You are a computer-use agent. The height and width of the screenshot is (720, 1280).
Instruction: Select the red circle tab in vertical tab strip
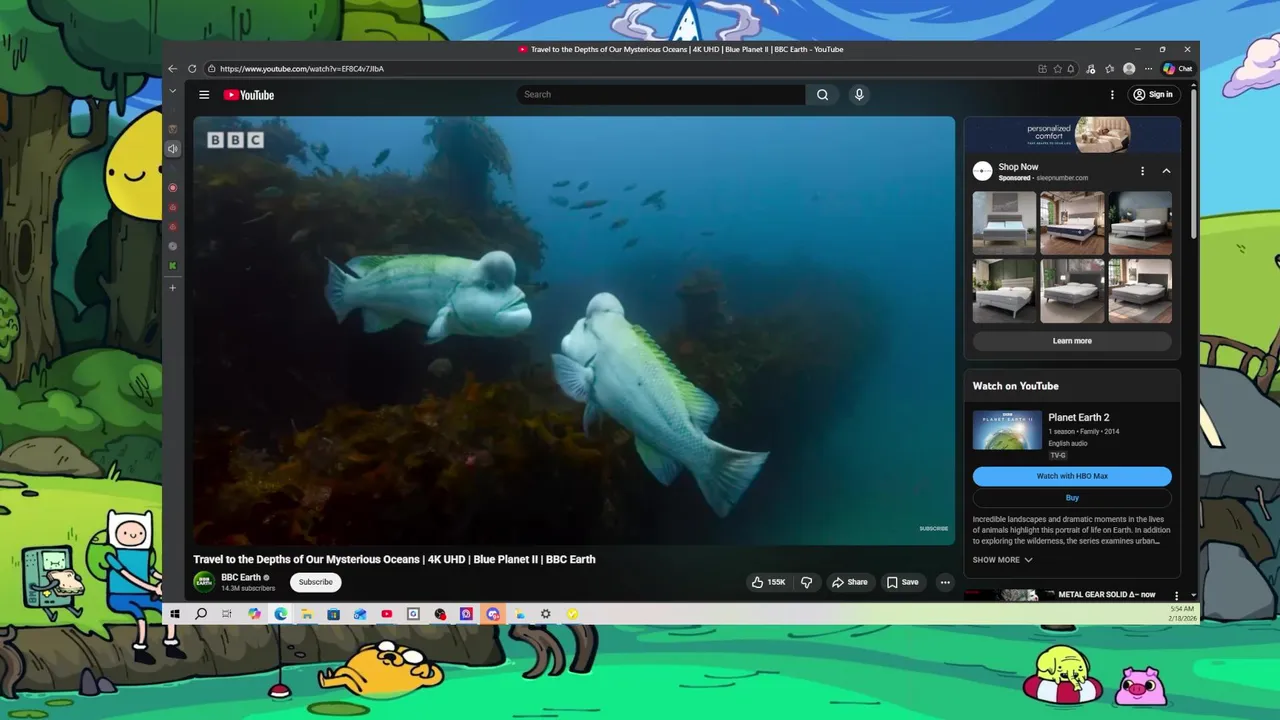pyautogui.click(x=173, y=188)
